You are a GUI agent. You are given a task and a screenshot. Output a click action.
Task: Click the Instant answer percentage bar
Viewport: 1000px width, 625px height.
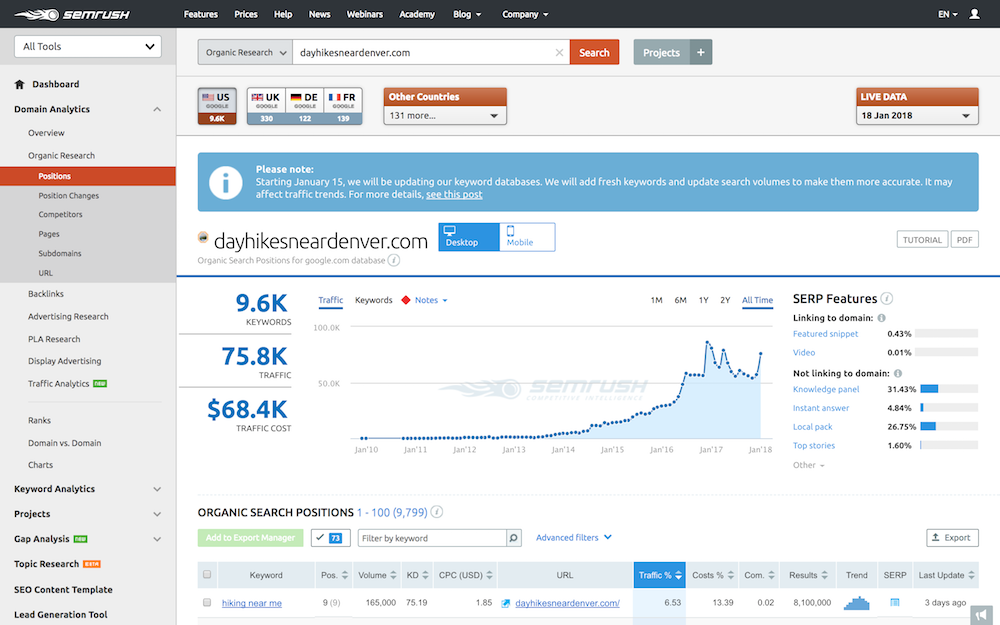click(949, 408)
